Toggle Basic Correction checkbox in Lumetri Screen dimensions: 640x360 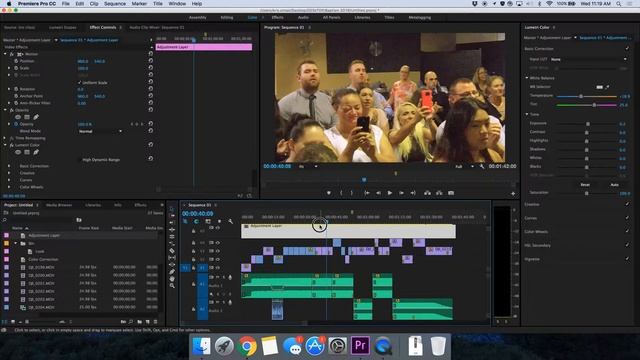point(627,49)
